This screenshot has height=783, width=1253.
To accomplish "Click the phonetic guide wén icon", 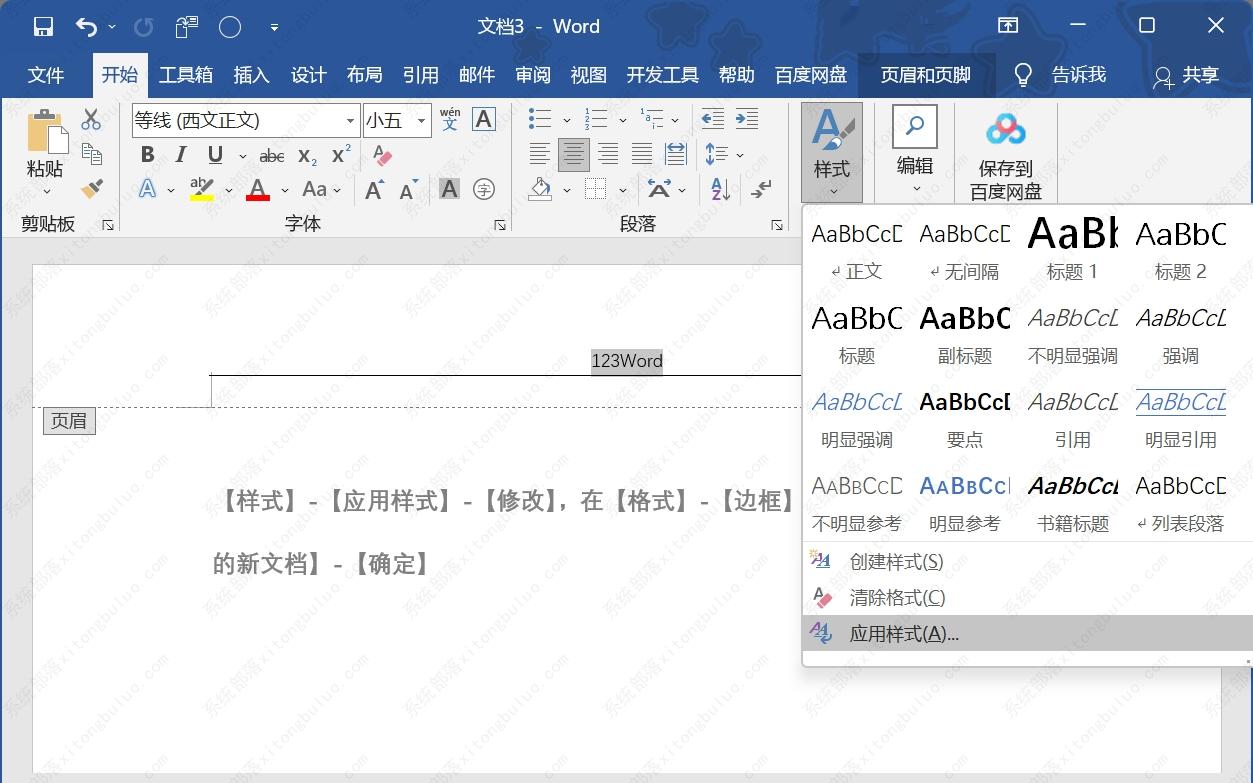I will pos(450,120).
